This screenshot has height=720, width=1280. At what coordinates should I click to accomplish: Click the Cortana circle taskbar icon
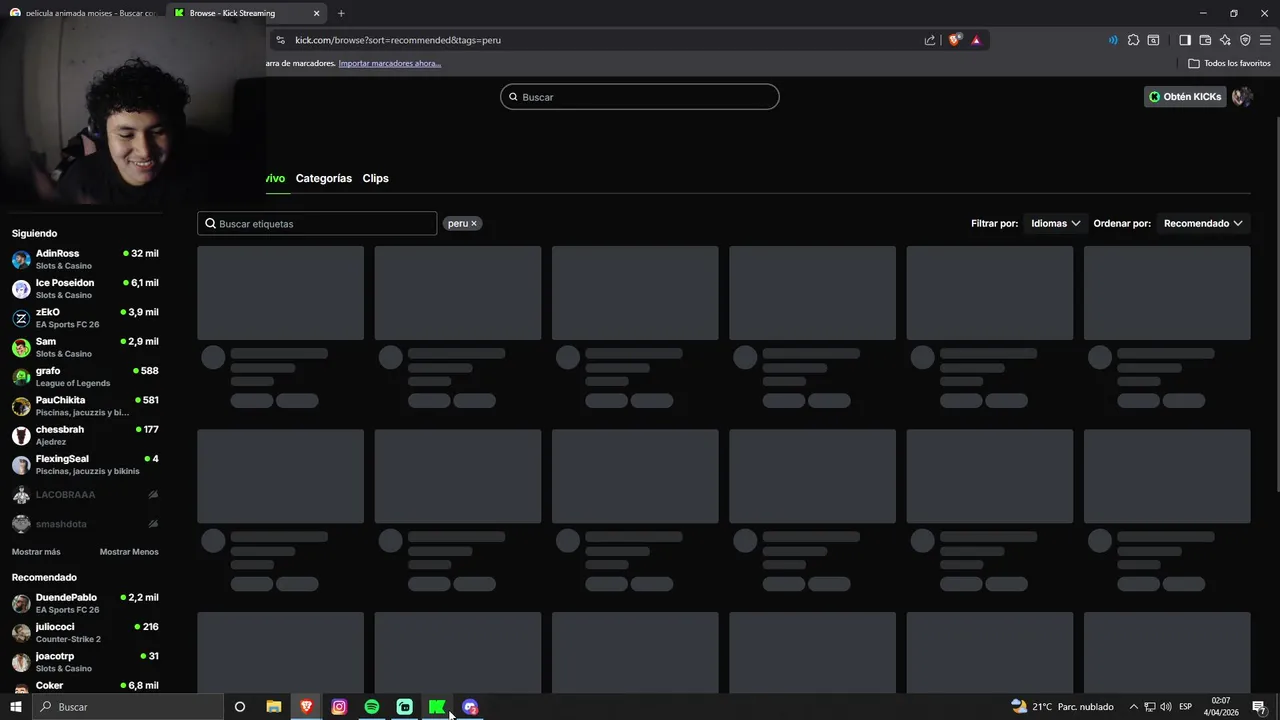[x=240, y=707]
